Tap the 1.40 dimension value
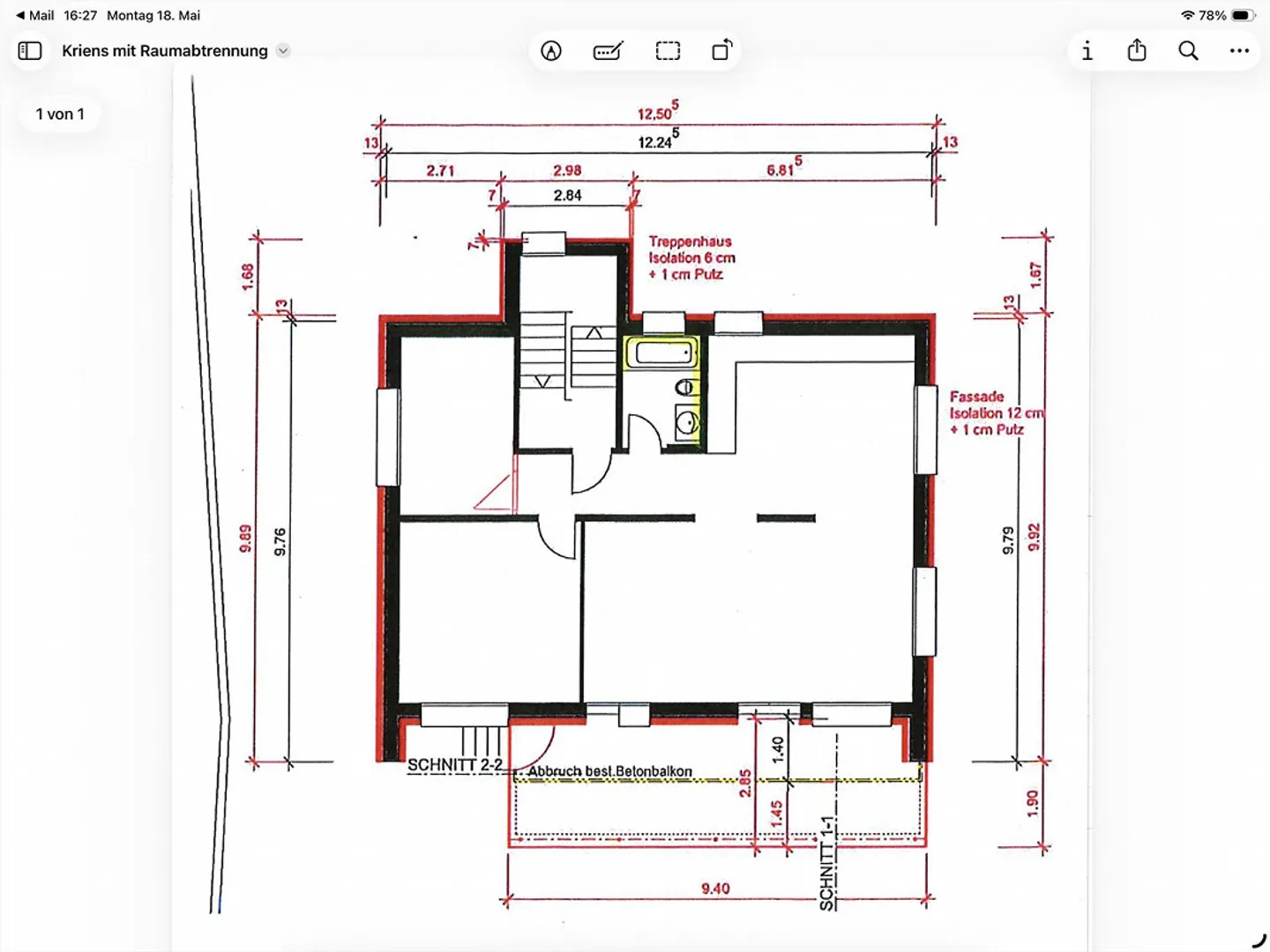Screen dimensions: 1270x952 [777, 749]
